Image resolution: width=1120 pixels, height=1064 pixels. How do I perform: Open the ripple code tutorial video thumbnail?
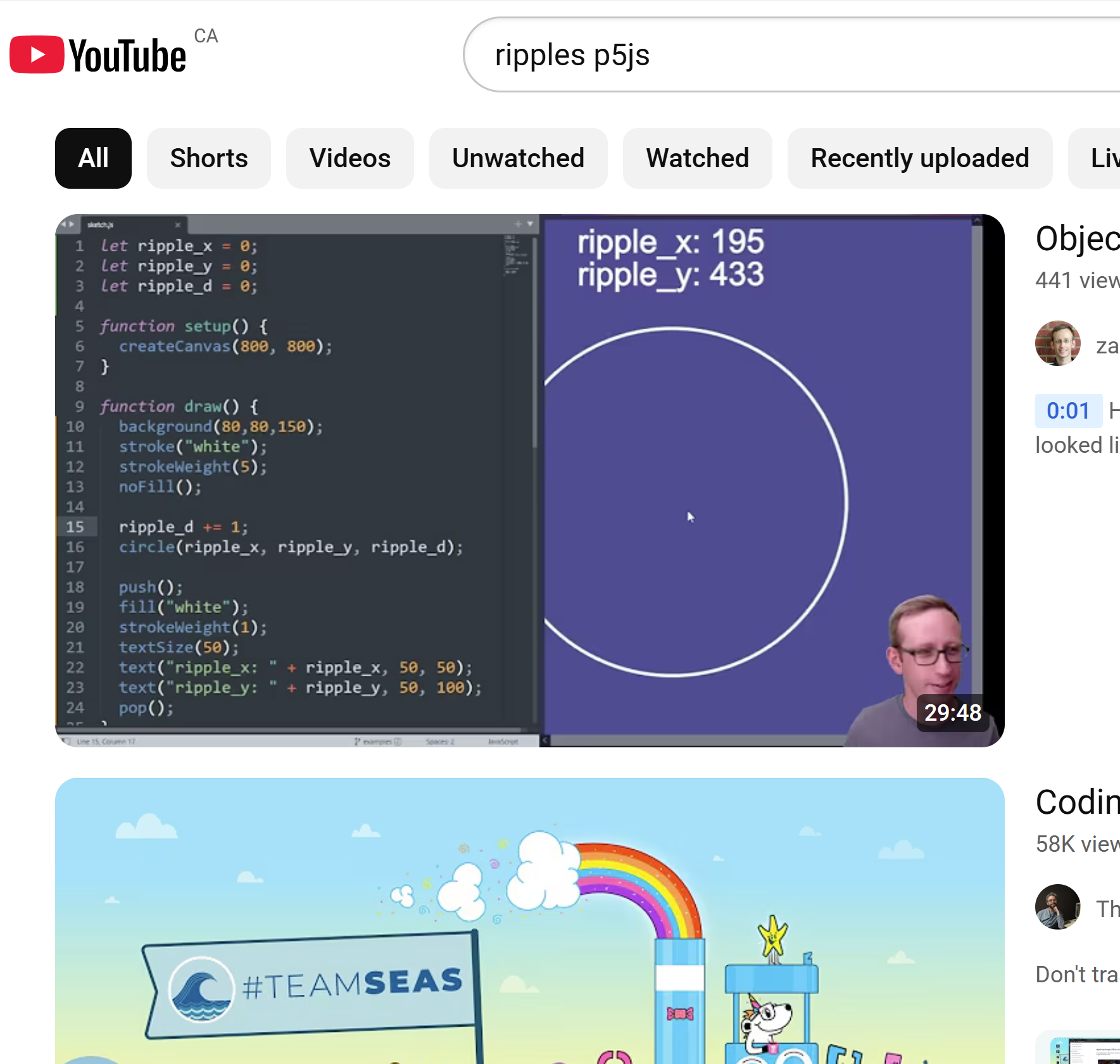click(529, 480)
